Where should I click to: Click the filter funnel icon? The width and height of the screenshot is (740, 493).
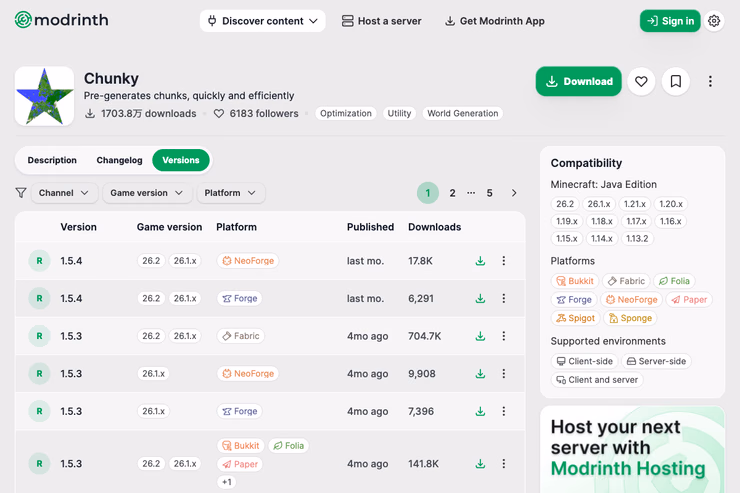tap(21, 193)
